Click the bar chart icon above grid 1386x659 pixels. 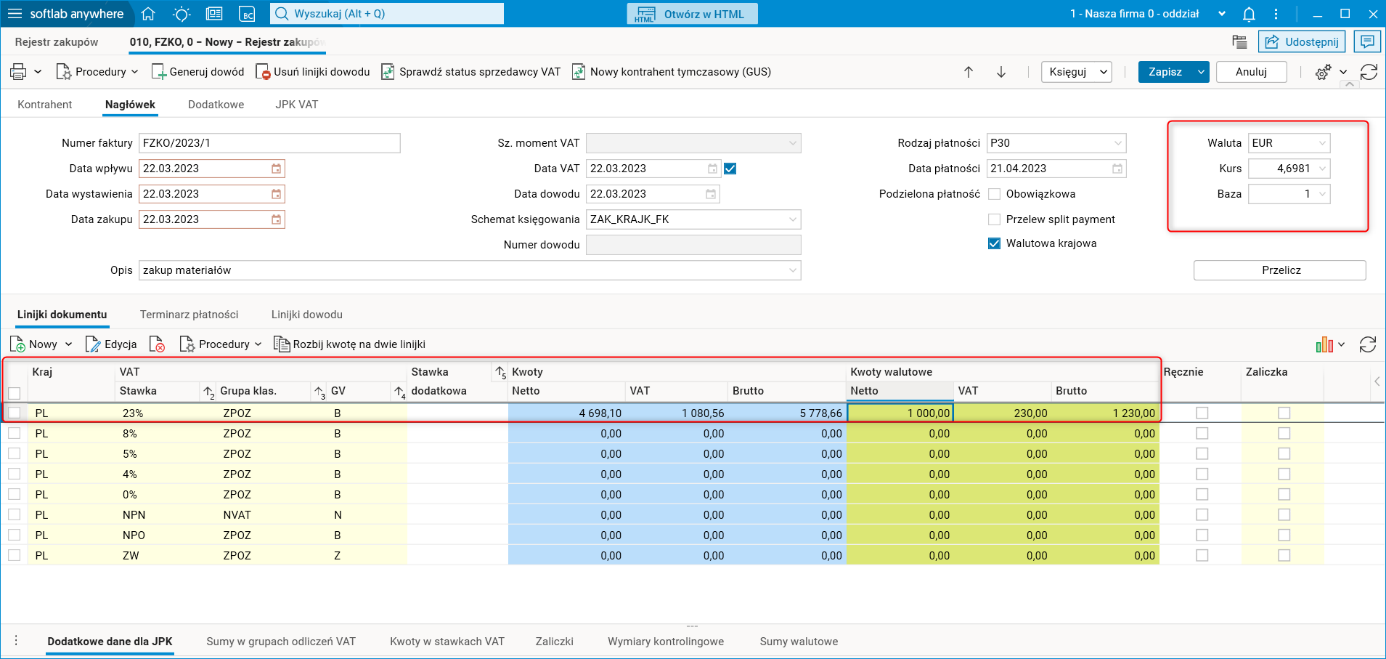click(x=1325, y=344)
